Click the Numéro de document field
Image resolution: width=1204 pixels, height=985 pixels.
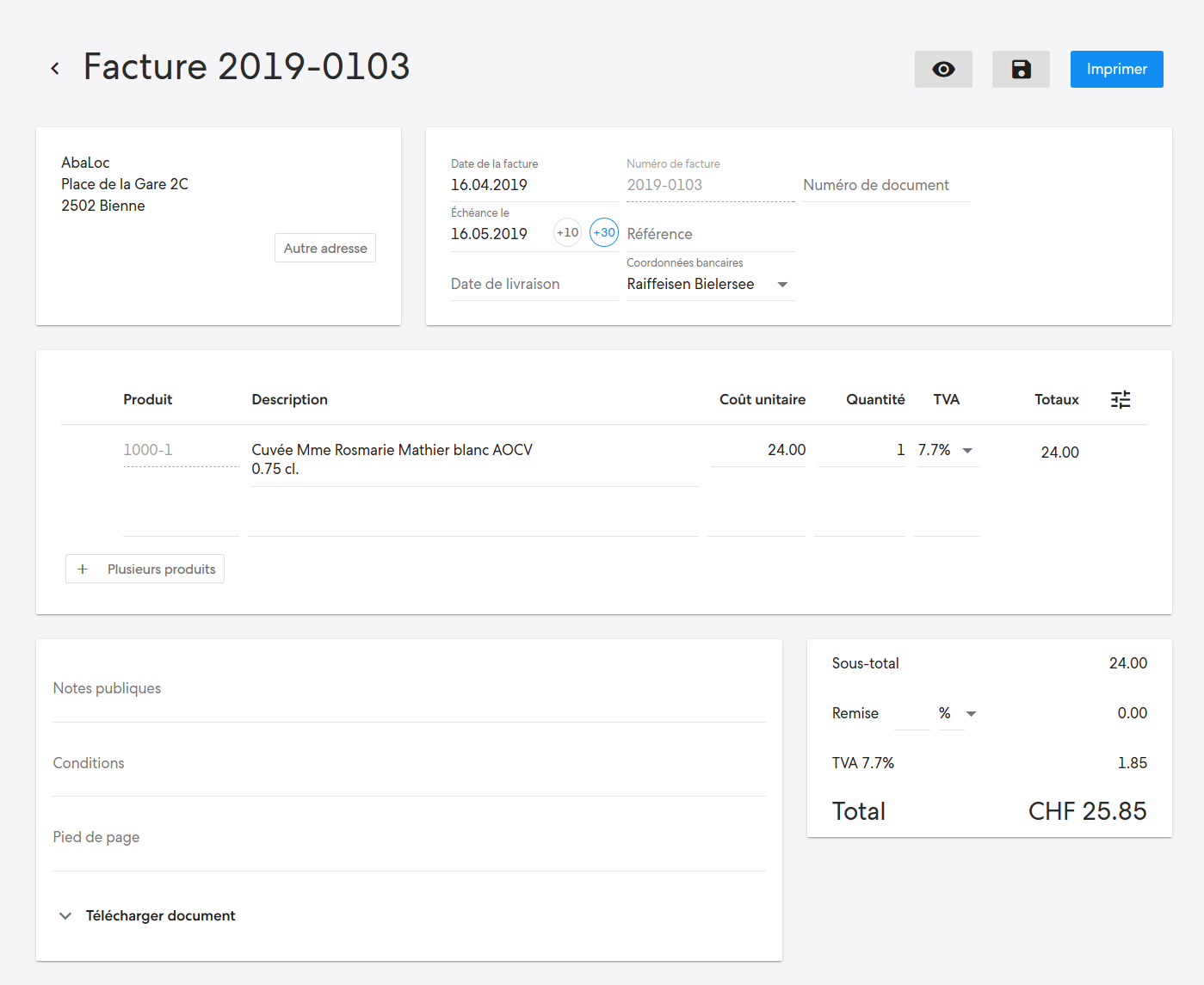(x=886, y=185)
